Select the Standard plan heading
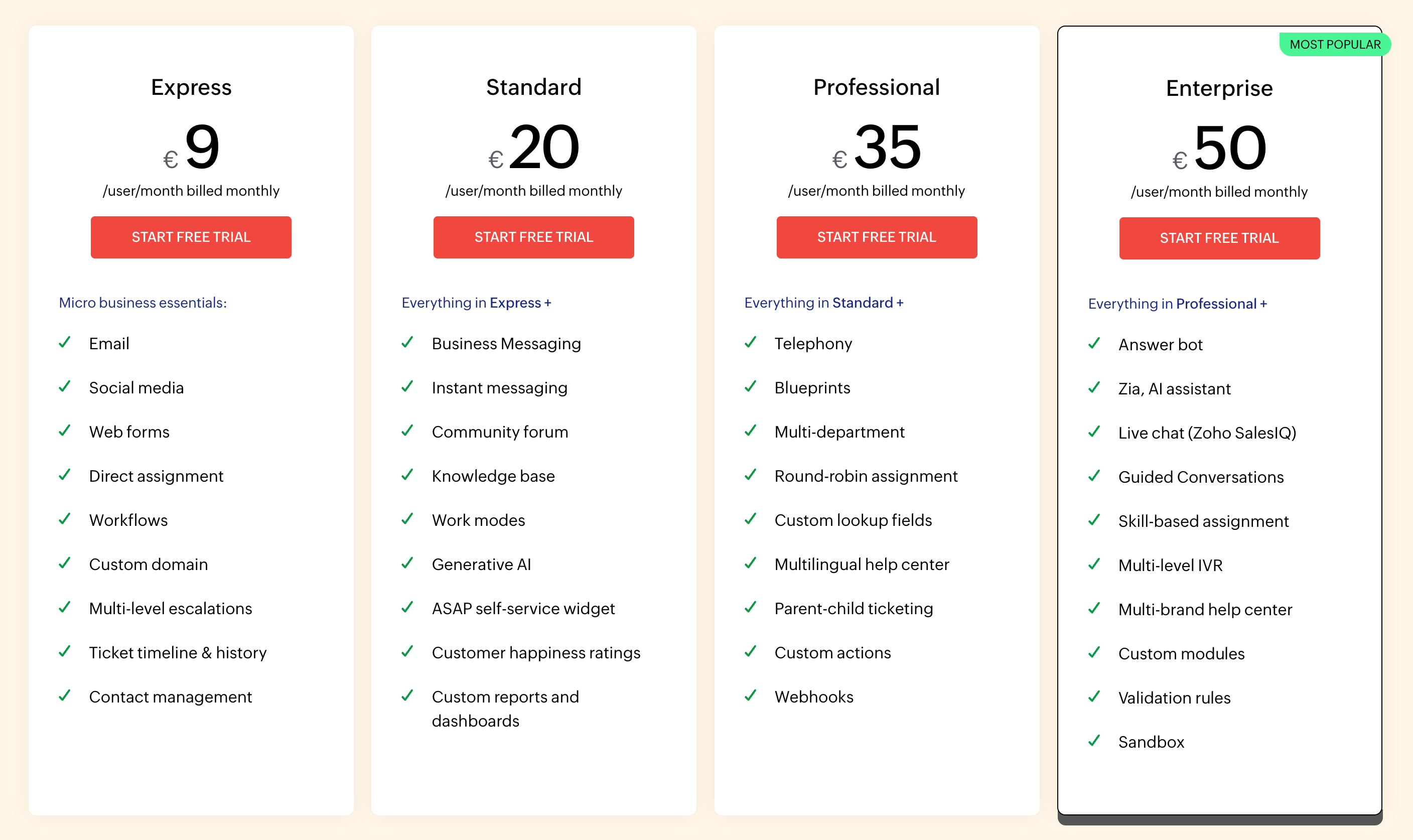 tap(533, 87)
